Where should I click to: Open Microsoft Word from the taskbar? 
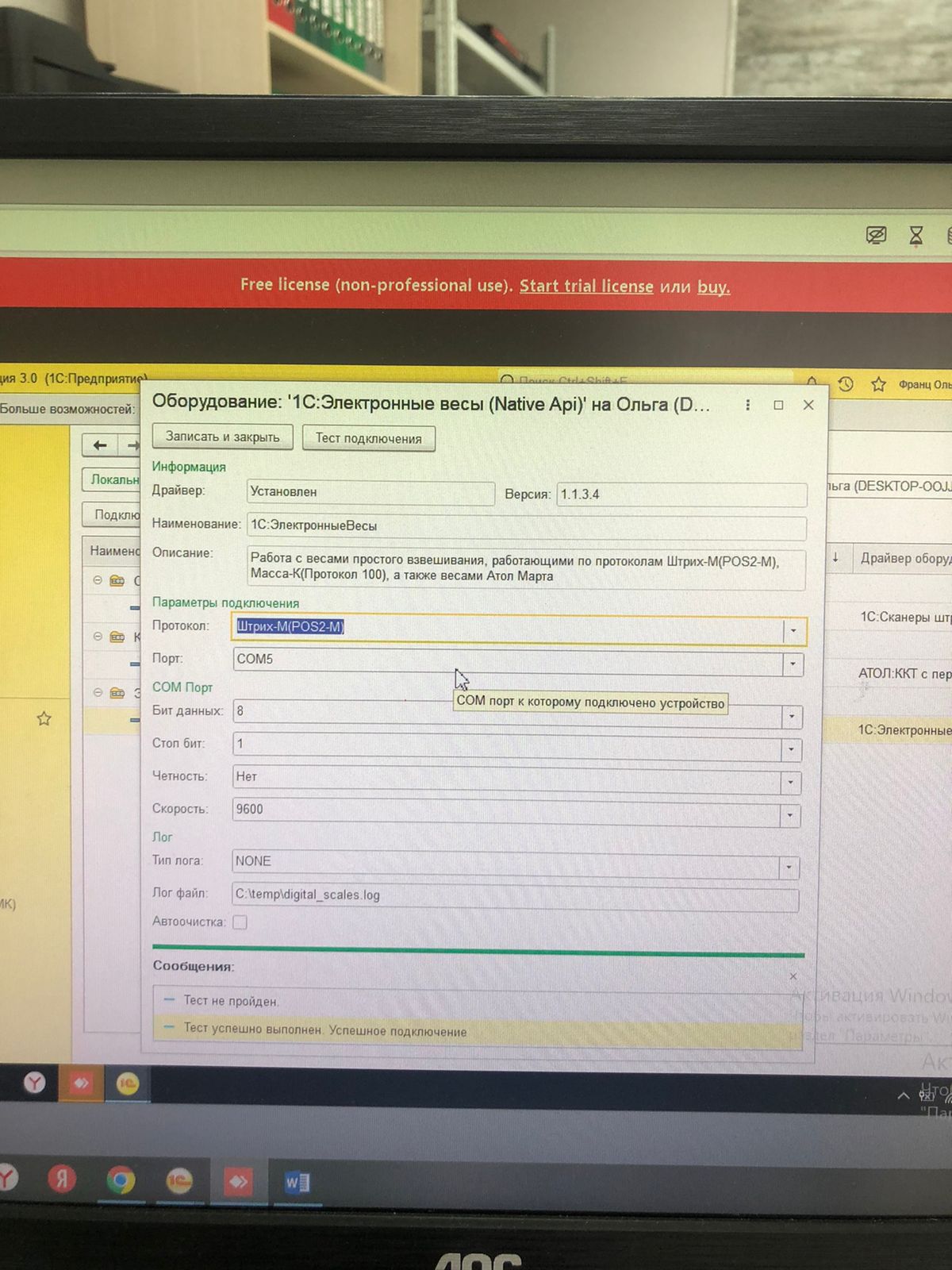297,1183
